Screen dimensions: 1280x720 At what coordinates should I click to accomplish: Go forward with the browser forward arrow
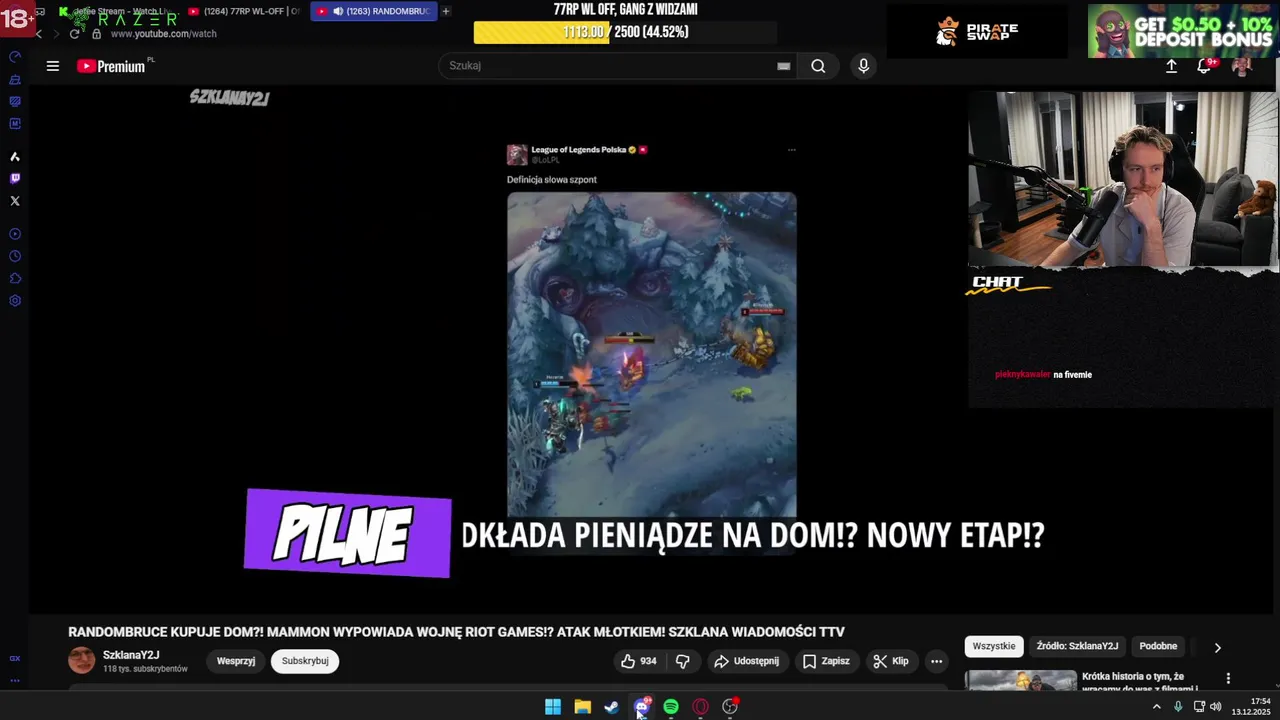point(55,34)
